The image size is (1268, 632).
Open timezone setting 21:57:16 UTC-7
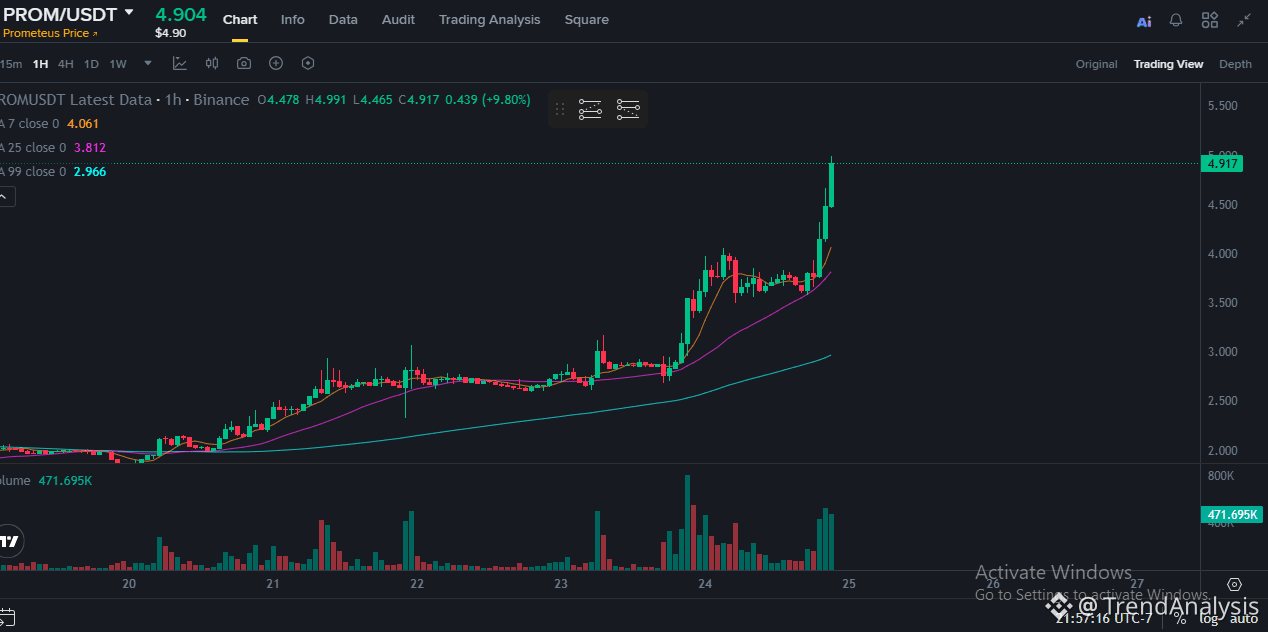[x=1102, y=619]
